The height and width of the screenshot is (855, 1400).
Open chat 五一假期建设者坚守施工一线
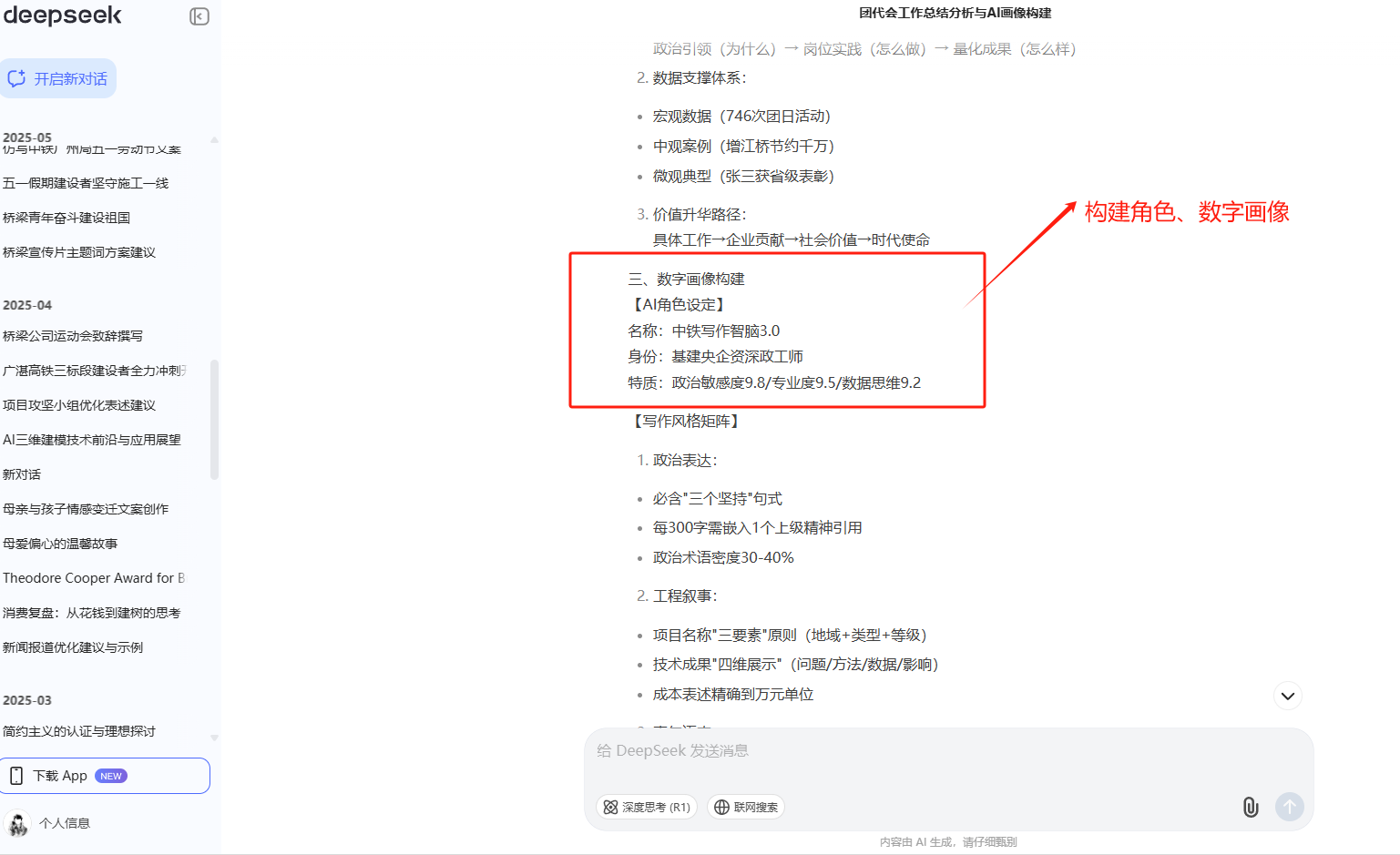[x=86, y=183]
